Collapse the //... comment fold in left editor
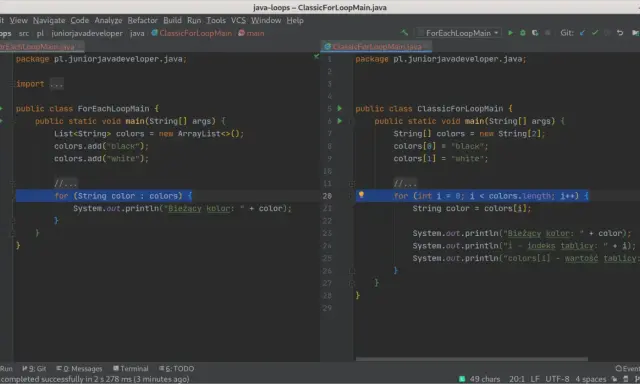Screen dimensions: 640x384 pos(12,184)
